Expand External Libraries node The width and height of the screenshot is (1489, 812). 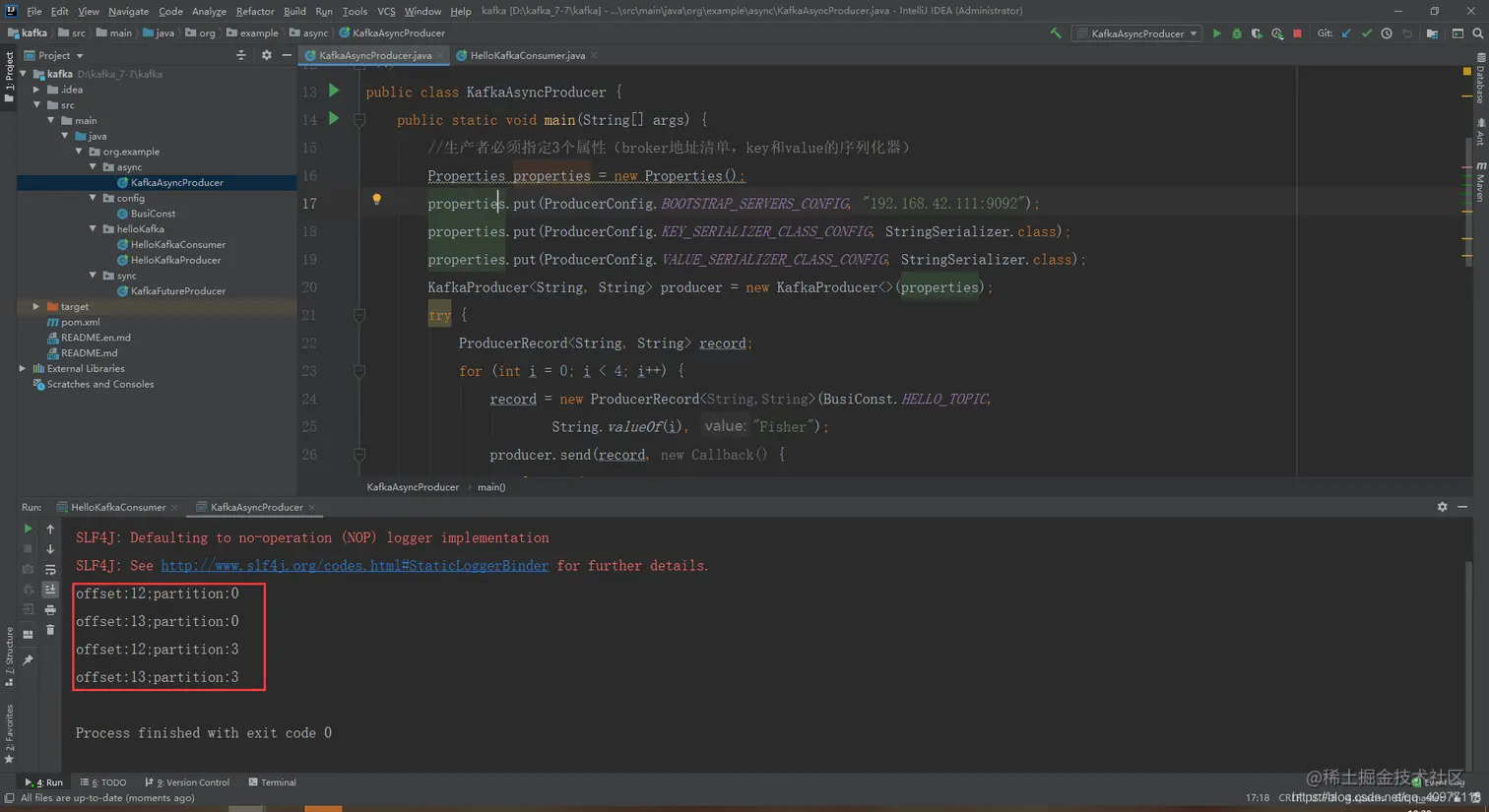(24, 368)
